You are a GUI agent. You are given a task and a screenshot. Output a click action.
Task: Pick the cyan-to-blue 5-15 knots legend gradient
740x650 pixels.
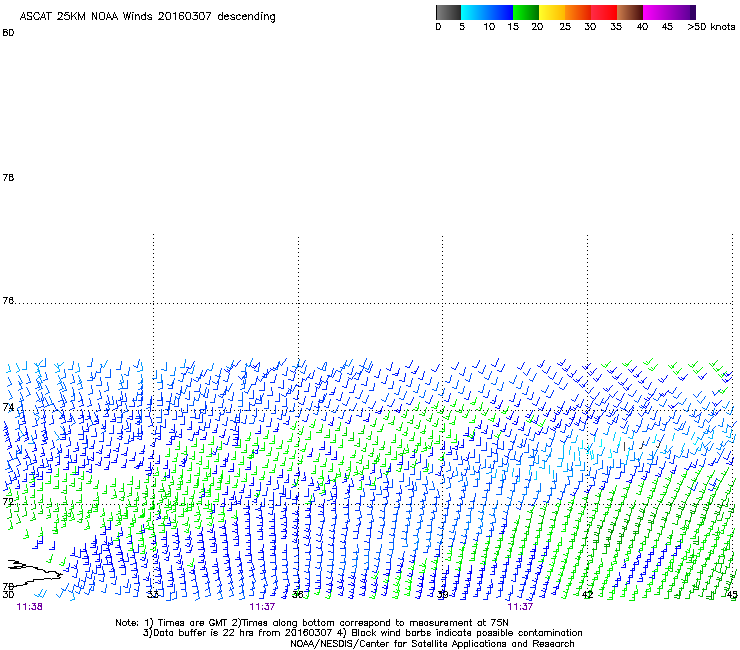coord(487,12)
